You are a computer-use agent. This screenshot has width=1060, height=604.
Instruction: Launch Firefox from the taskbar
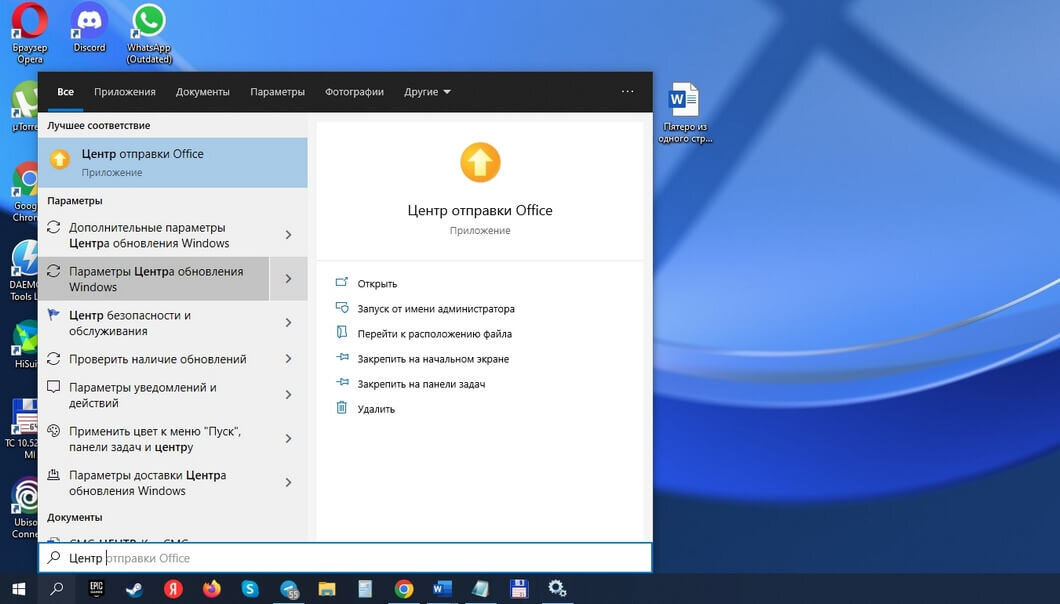click(212, 588)
